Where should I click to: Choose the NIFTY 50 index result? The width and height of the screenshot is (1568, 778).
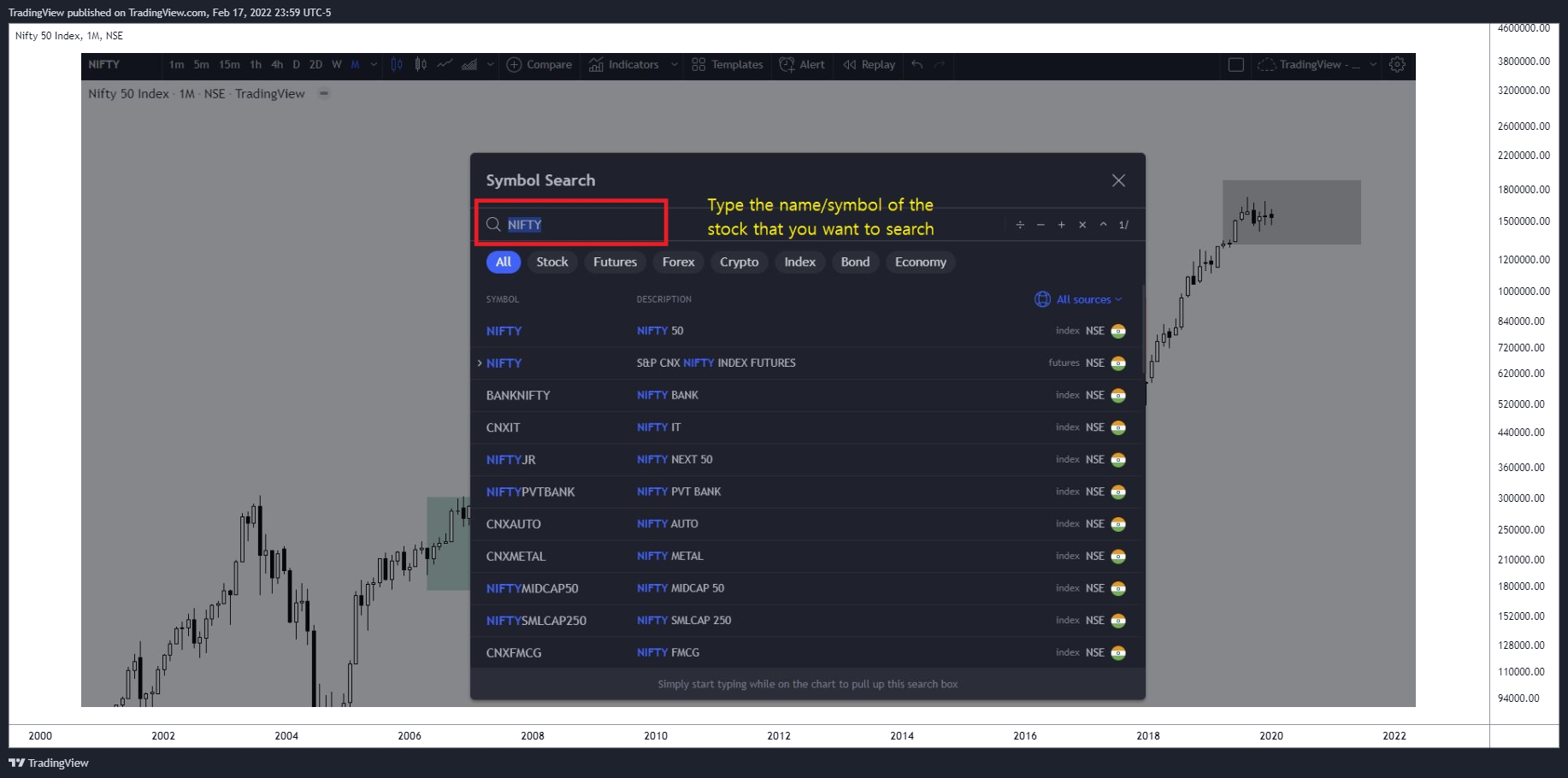pos(805,331)
